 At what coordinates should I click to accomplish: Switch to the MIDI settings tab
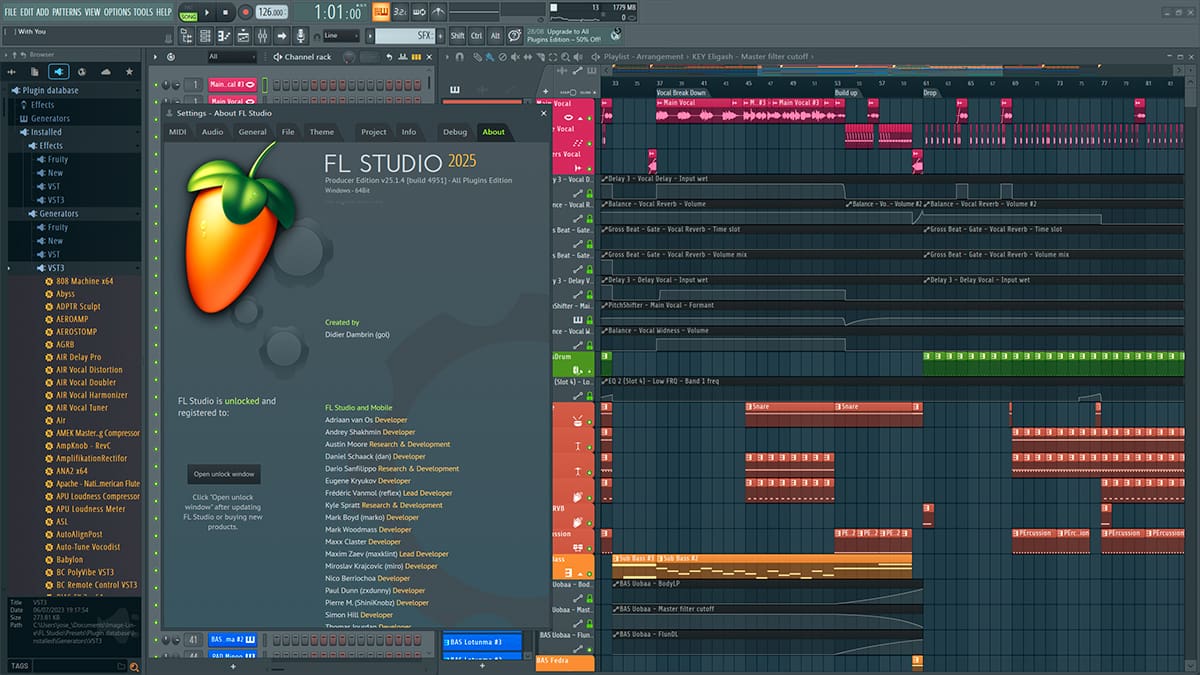coord(177,132)
